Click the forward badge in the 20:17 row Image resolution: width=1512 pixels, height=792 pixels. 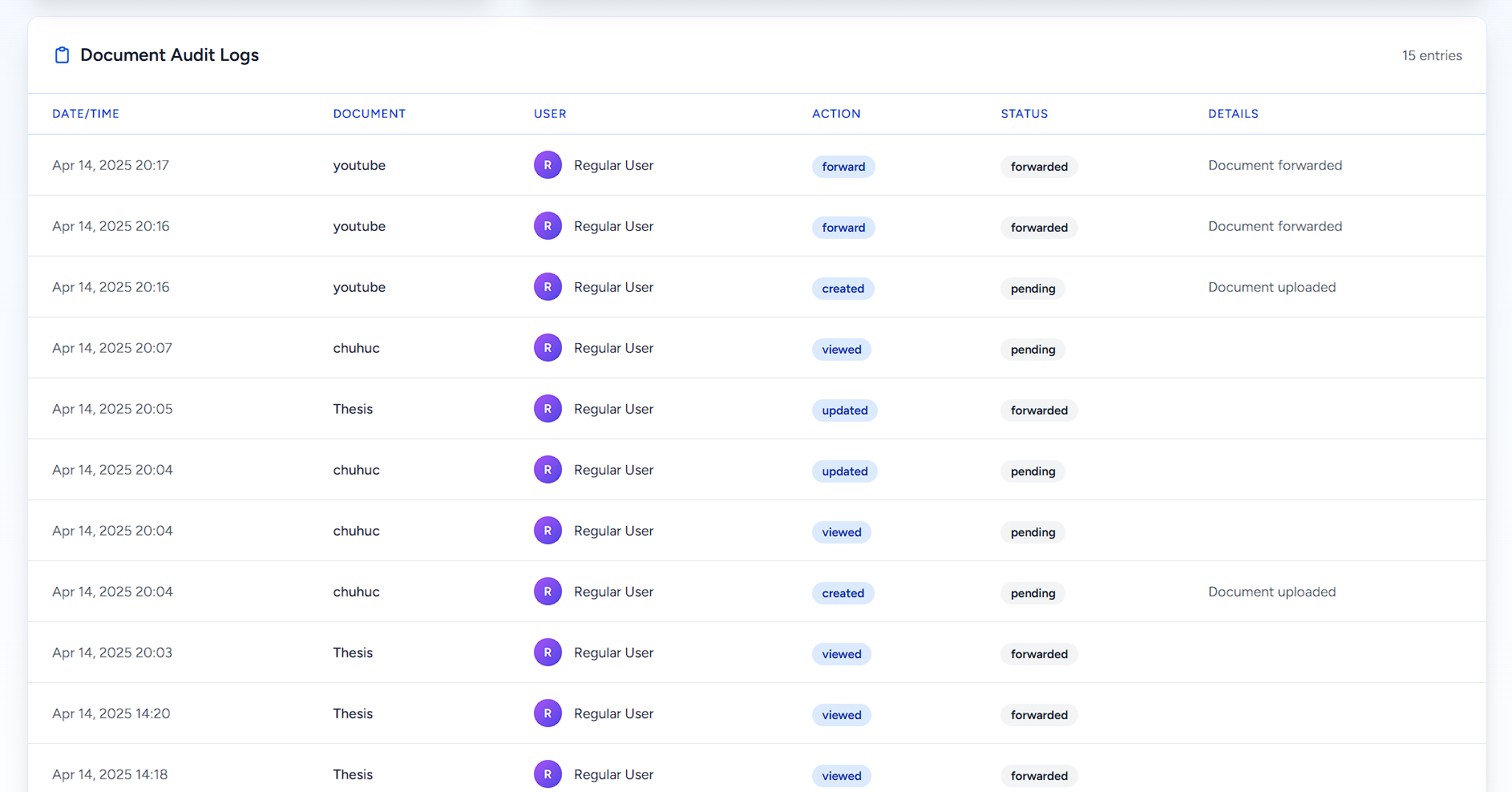(x=843, y=167)
